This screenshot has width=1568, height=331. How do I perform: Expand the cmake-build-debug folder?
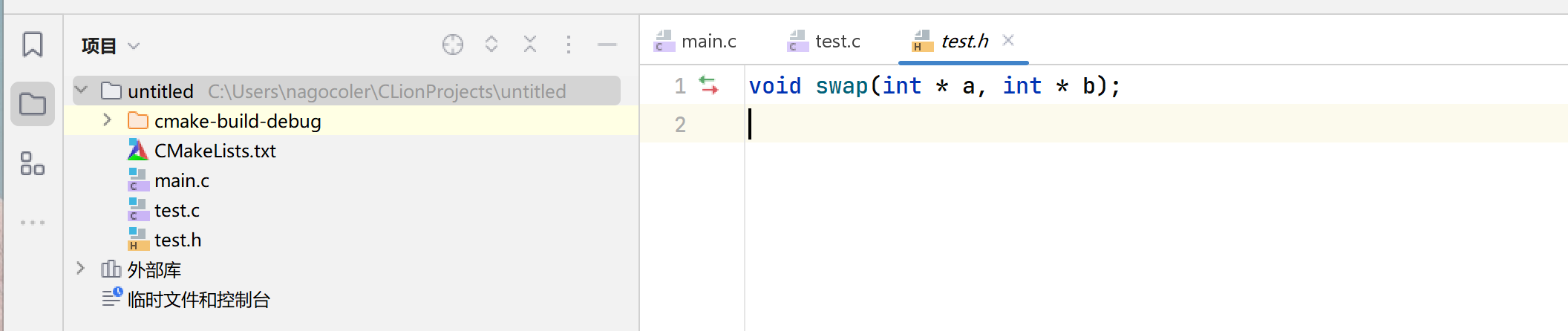point(107,120)
